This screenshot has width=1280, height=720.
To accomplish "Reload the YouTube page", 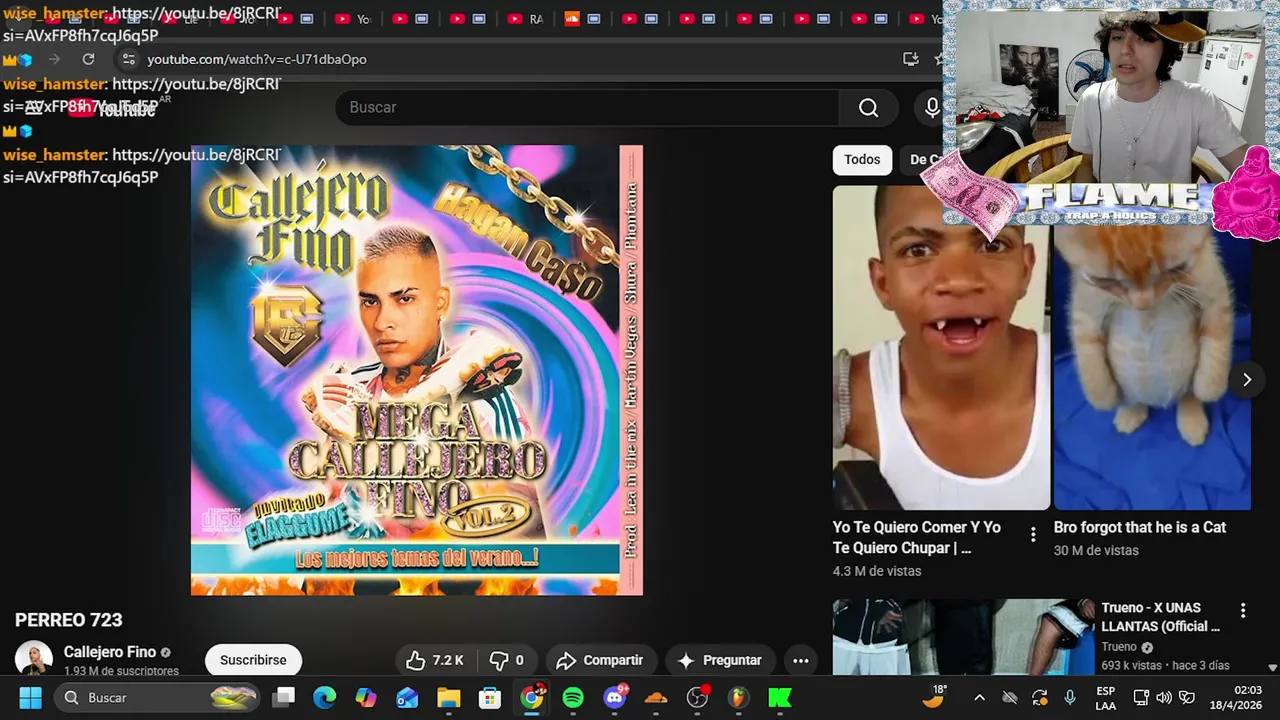I will point(88,59).
